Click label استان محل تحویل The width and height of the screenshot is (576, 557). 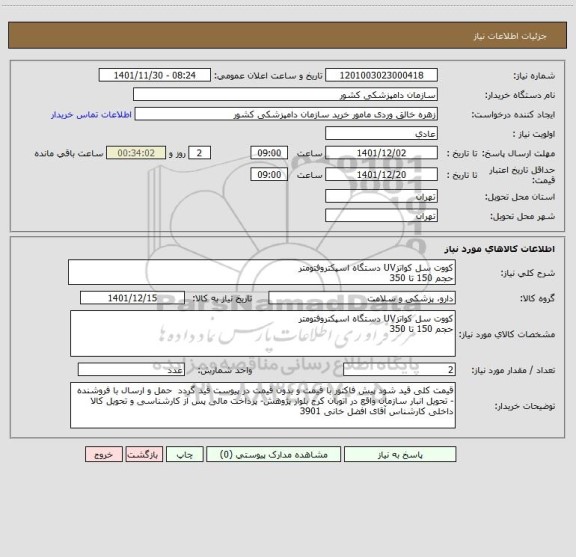(520, 197)
